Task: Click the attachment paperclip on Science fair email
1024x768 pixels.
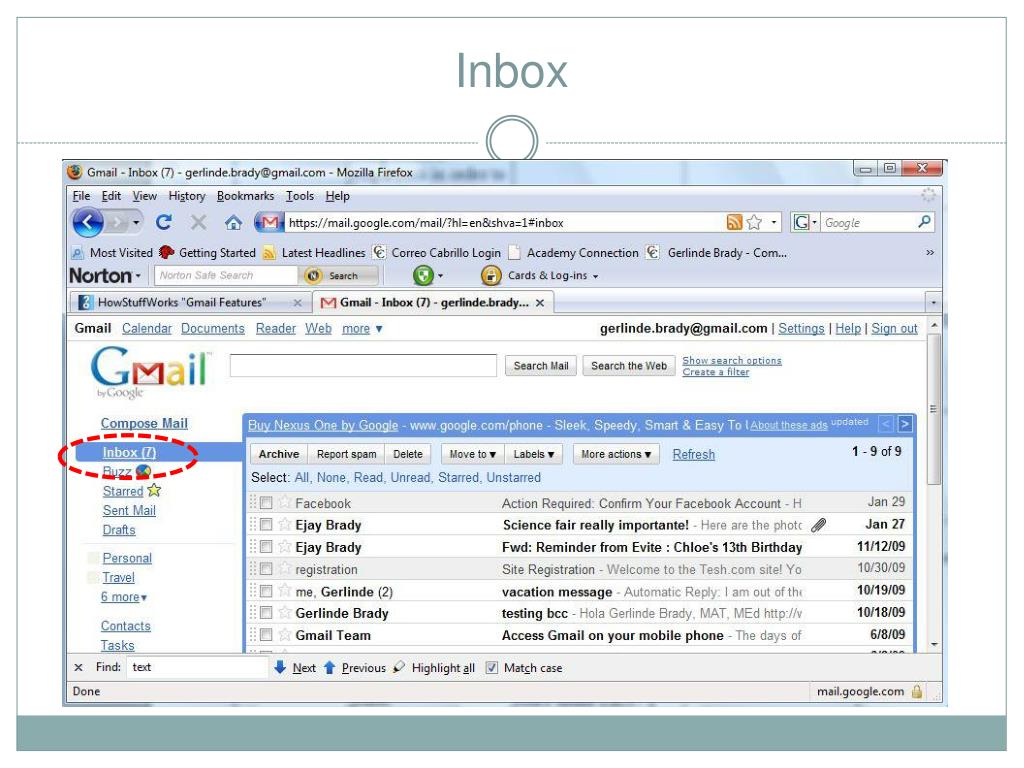Action: 819,525
